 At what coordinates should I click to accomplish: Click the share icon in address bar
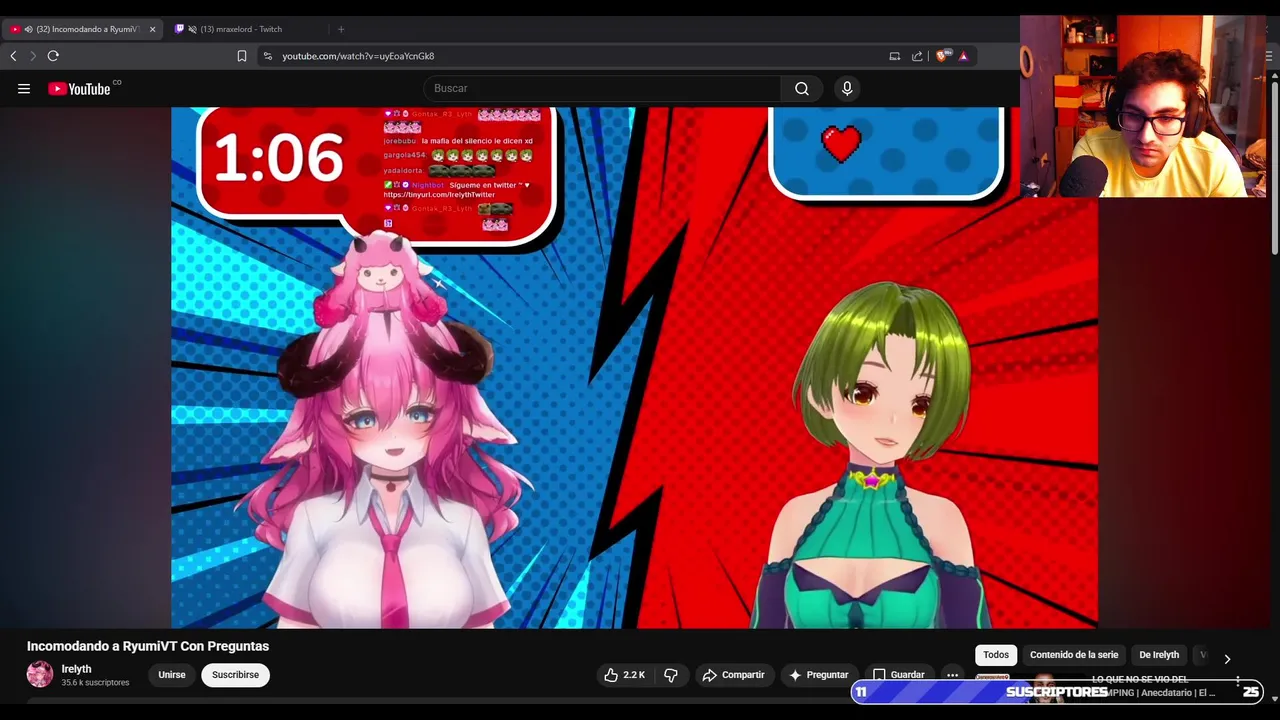point(917,56)
